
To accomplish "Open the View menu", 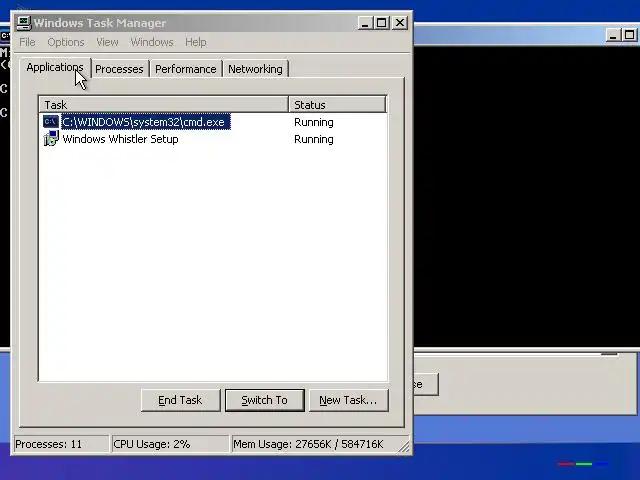I will (x=107, y=42).
